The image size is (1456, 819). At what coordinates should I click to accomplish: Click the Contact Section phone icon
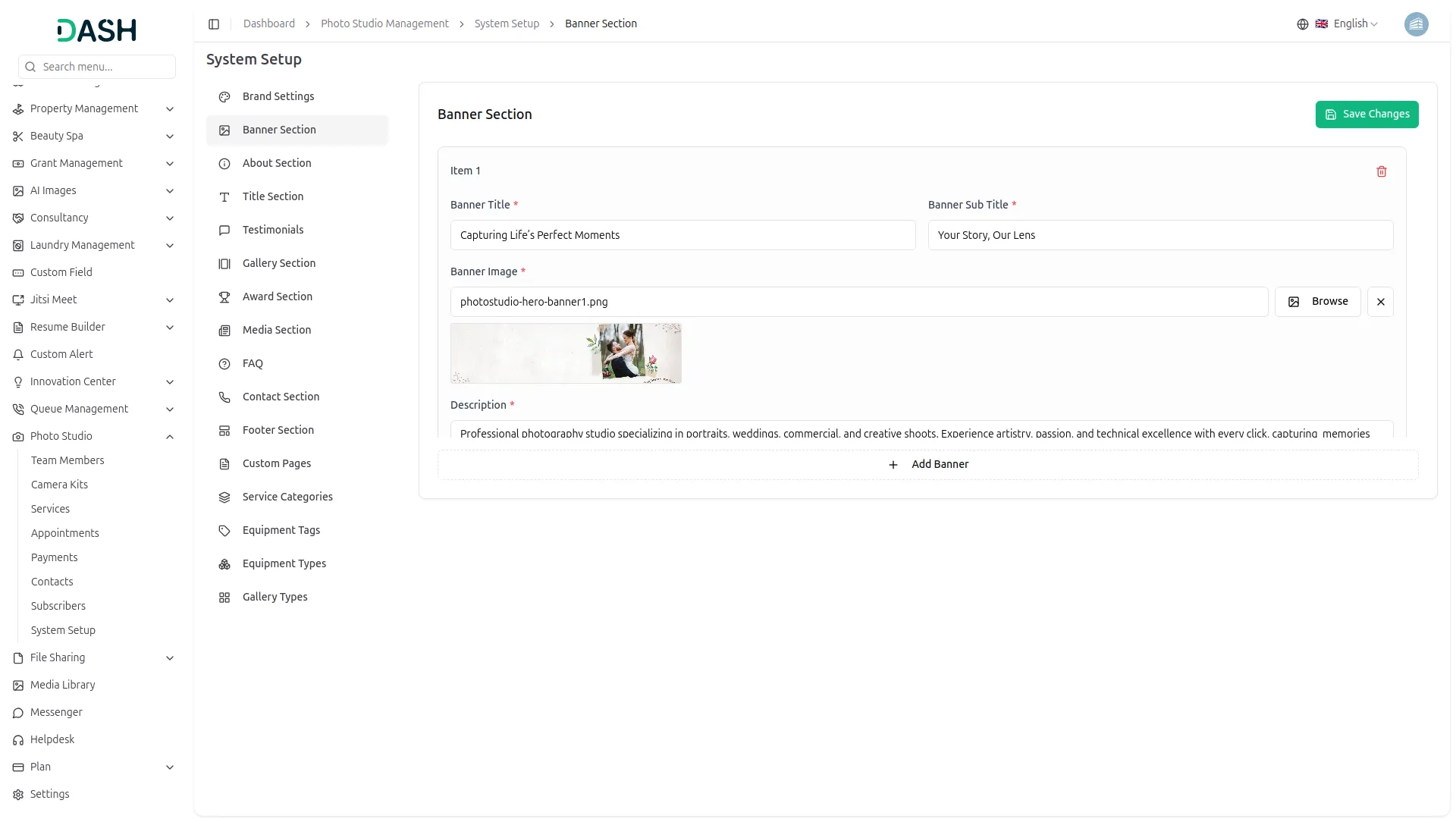click(224, 397)
